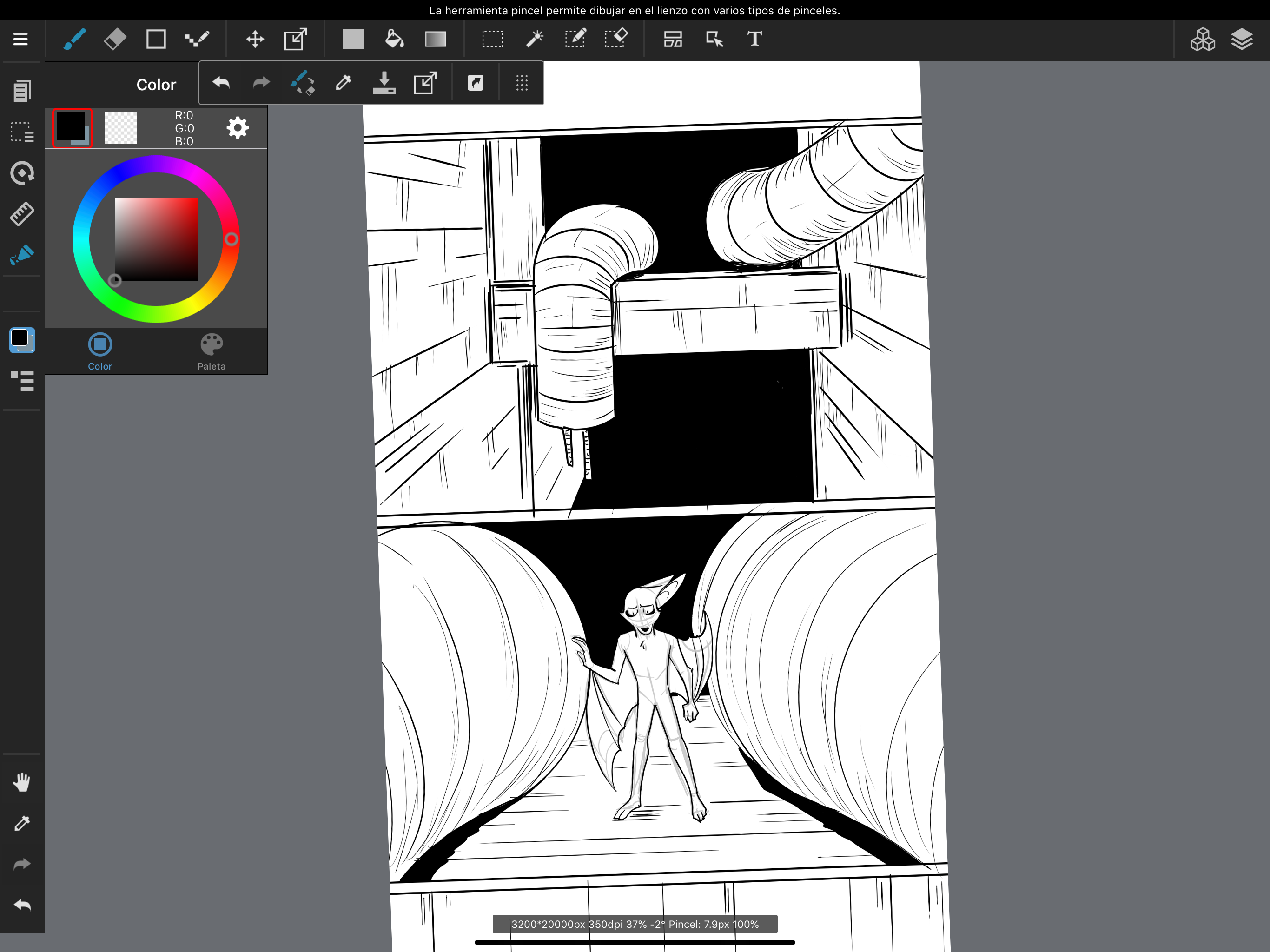Open the hamburger main menu
This screenshot has height=952, width=1270.
(x=20, y=39)
